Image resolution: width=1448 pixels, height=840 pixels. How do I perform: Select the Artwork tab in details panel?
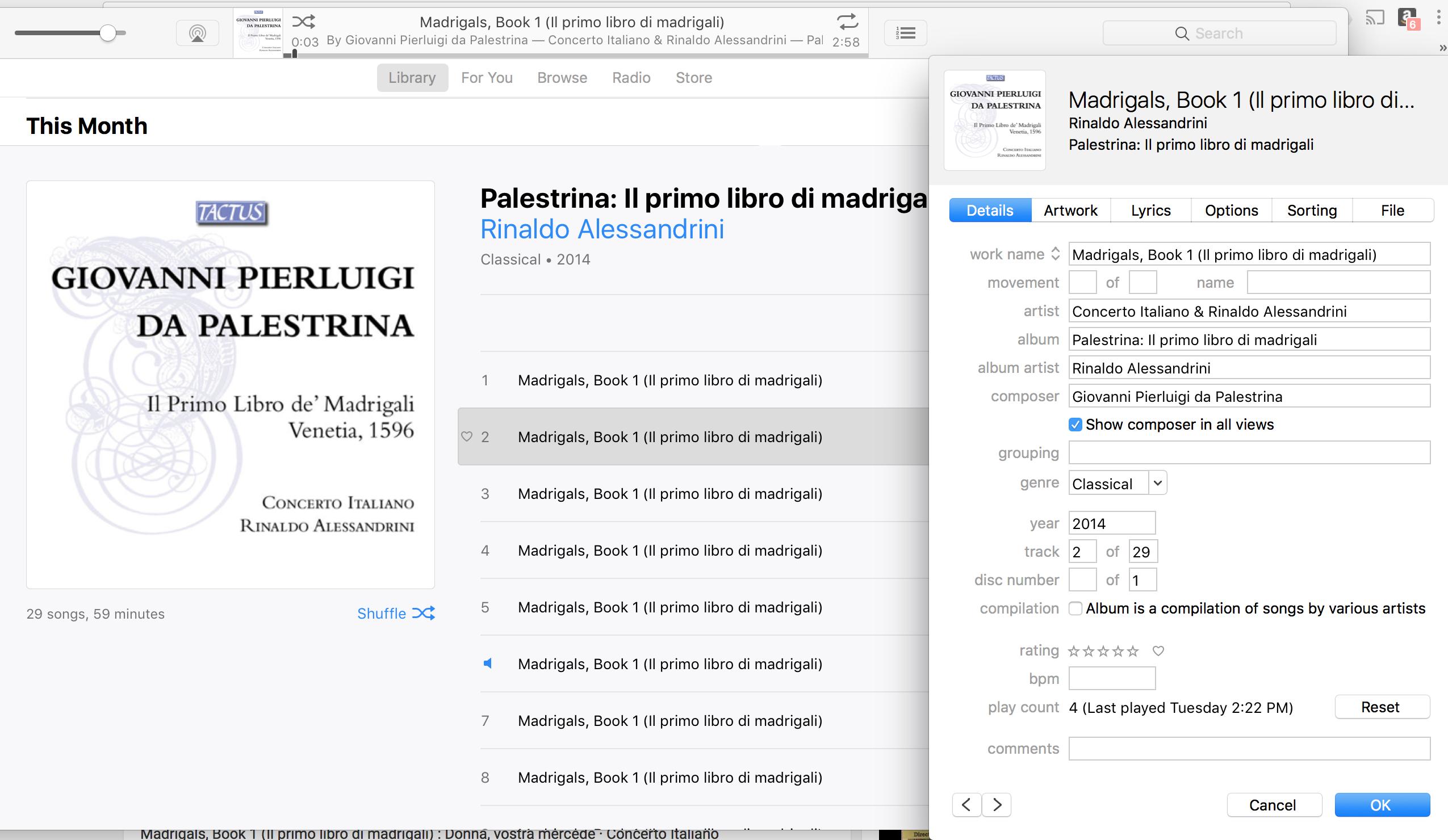[1070, 210]
